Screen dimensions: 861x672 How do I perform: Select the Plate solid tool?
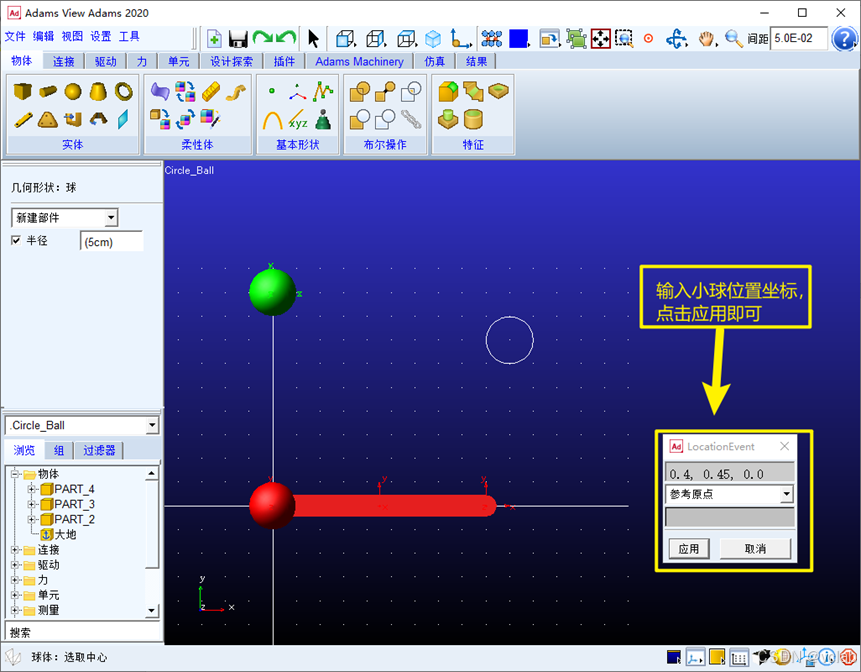48,119
